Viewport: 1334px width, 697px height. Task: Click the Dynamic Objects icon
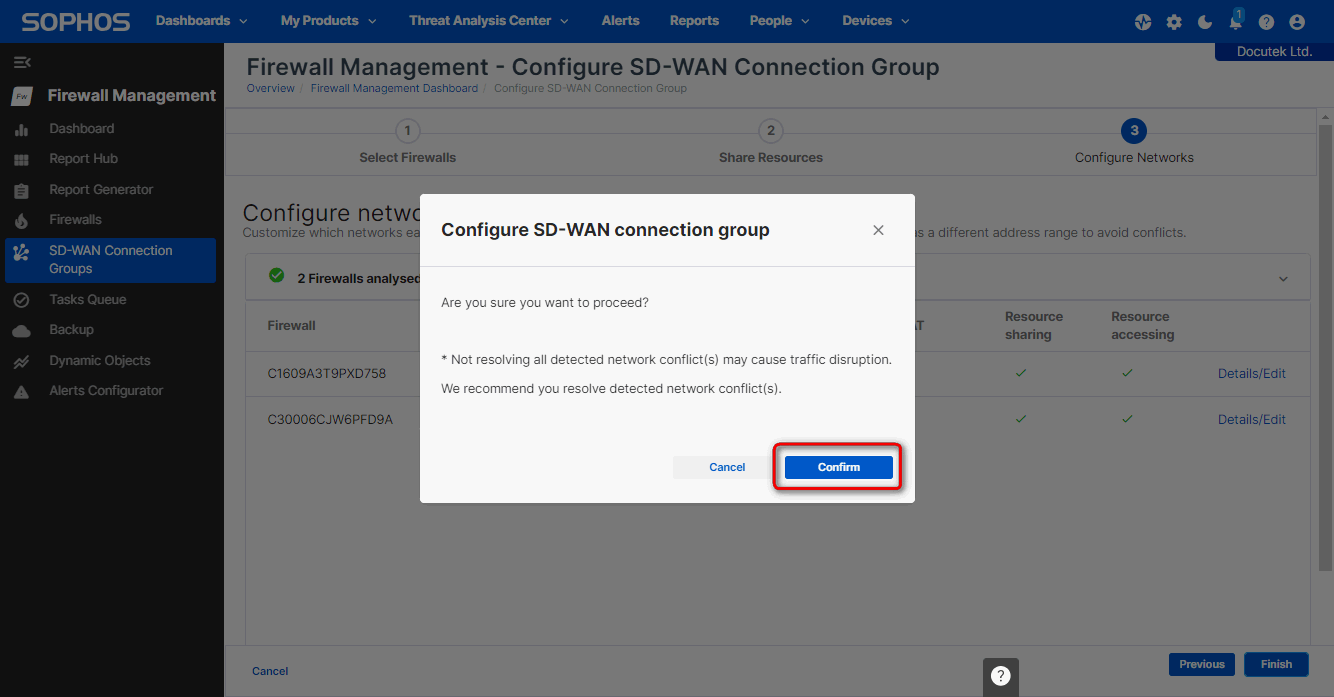pos(21,361)
